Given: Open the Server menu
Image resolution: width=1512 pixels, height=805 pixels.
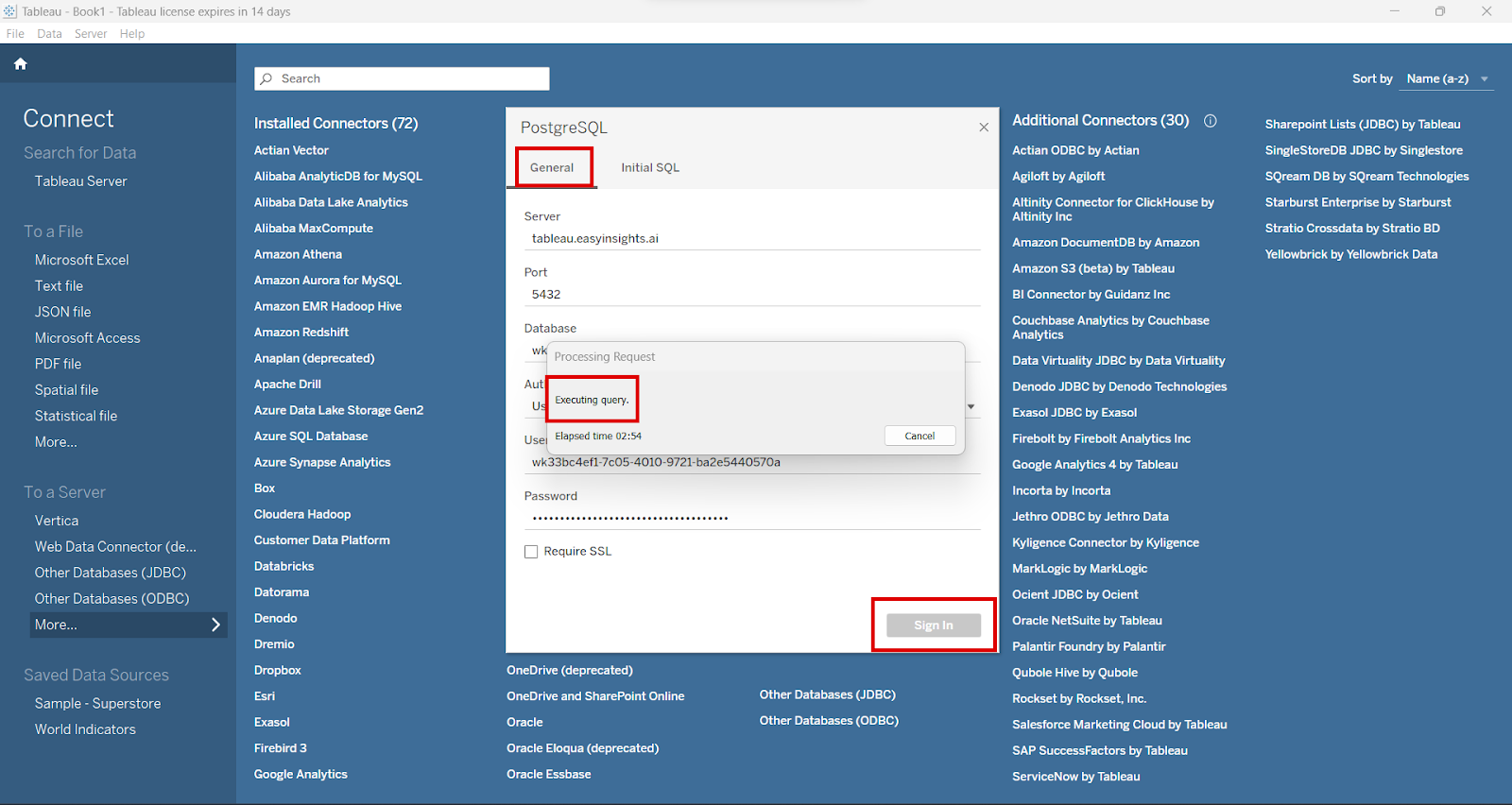Looking at the screenshot, I should coord(91,33).
